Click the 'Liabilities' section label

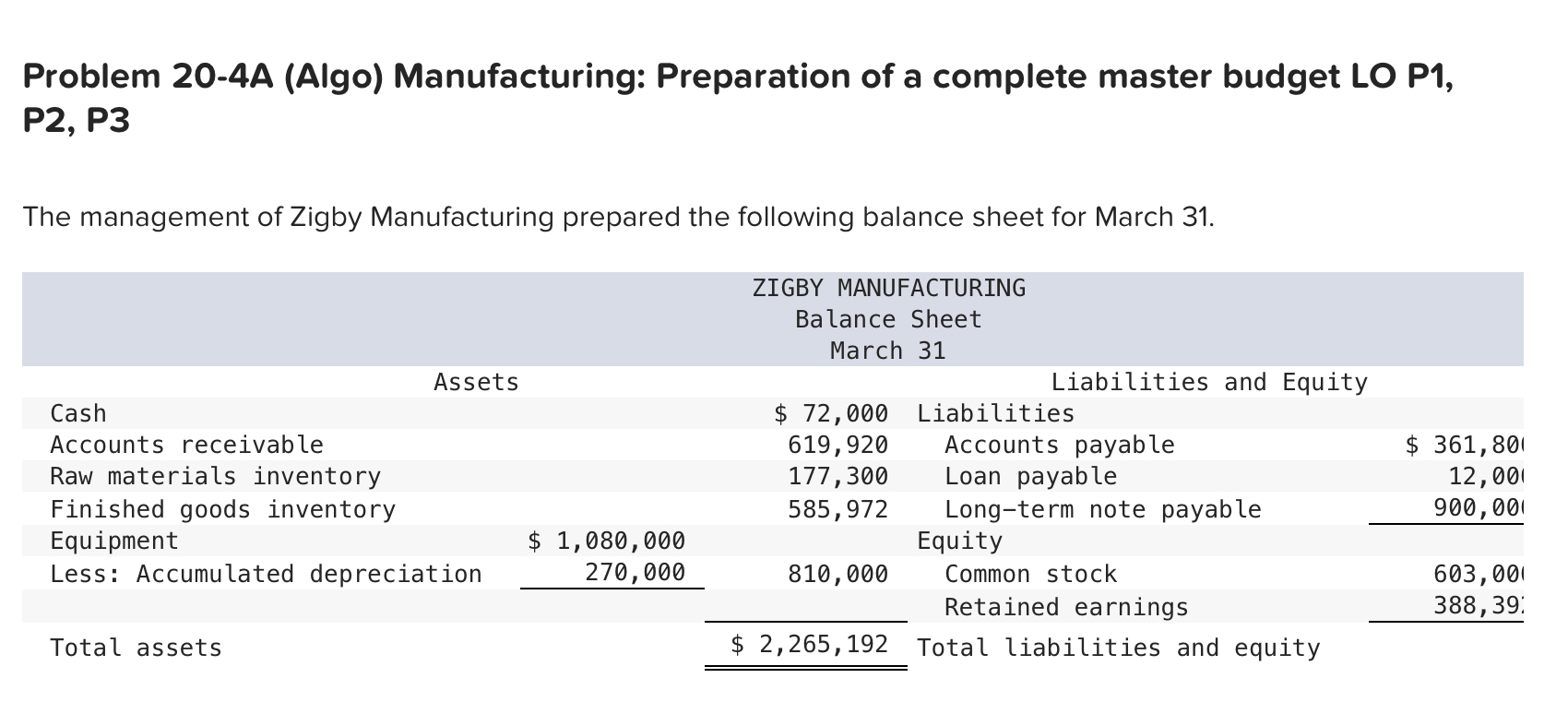click(995, 413)
